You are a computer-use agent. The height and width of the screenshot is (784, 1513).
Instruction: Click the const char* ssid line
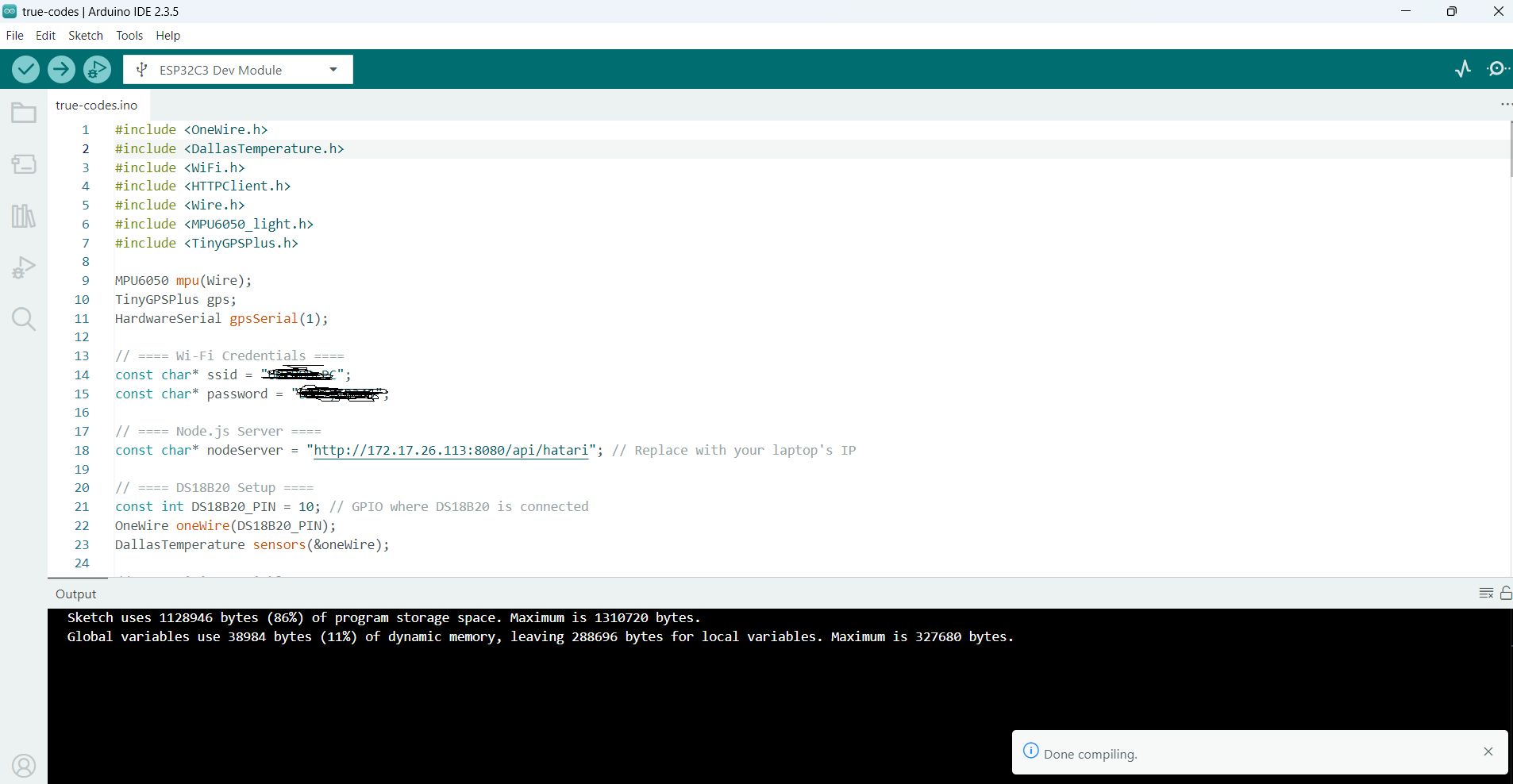point(233,375)
